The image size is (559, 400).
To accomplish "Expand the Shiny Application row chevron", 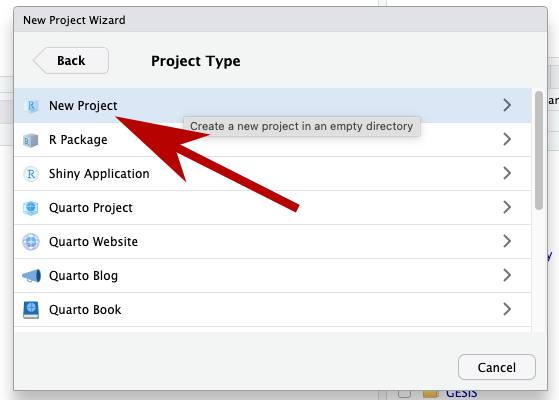I will pos(507,173).
